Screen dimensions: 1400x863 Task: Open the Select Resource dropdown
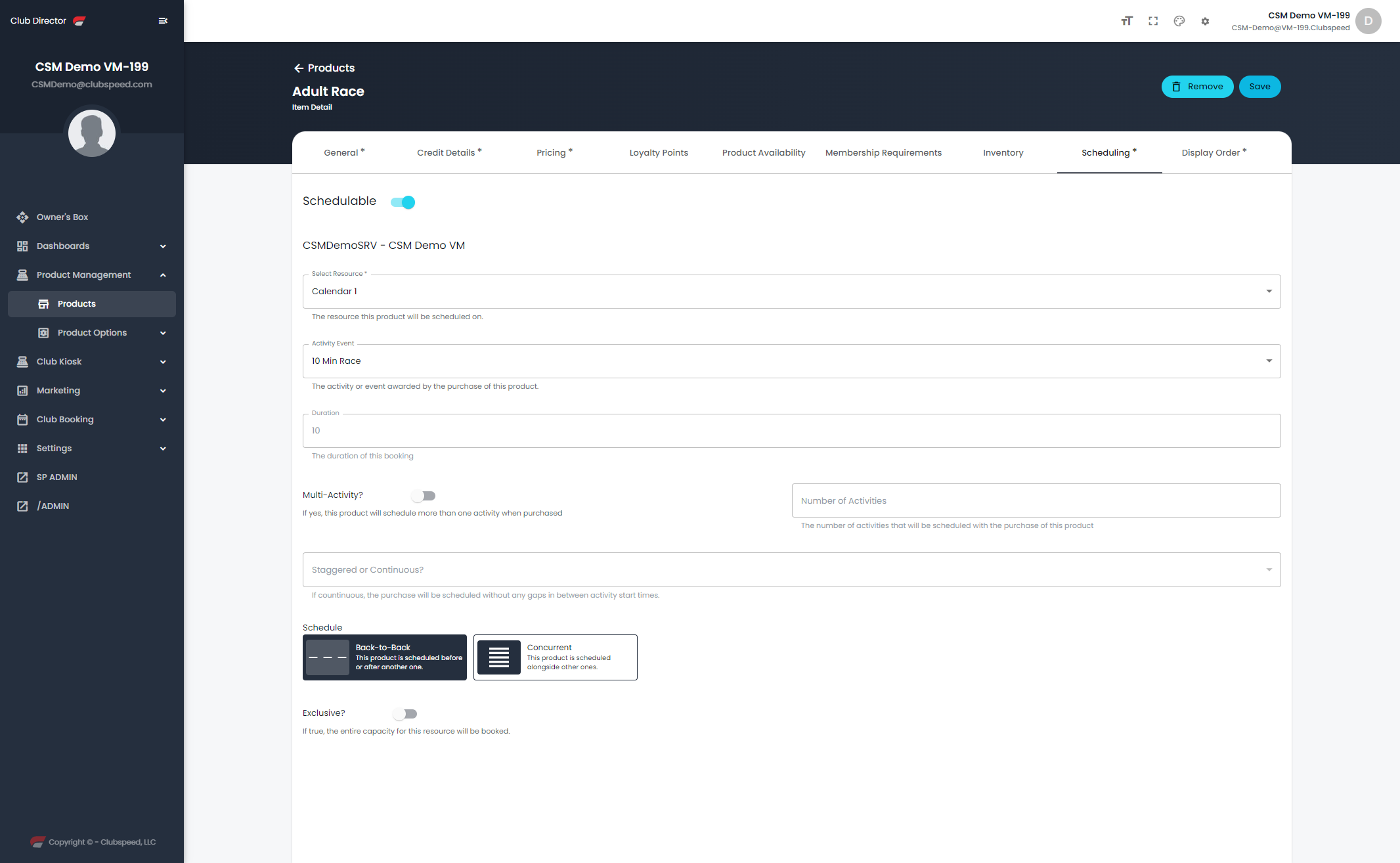(x=791, y=292)
